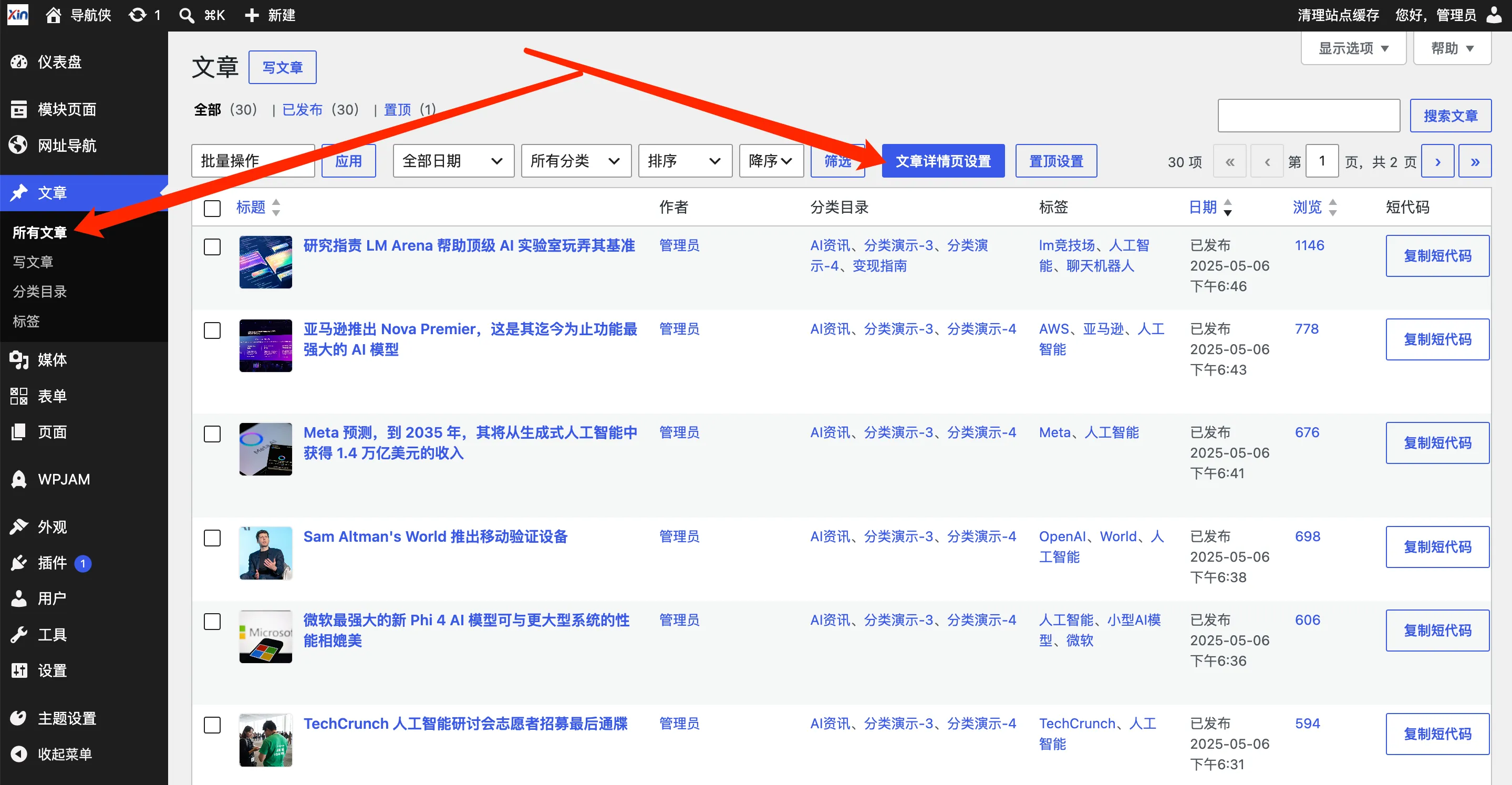
Task: Open the Microsoft Phi 4 article thumbnail
Action: (x=265, y=636)
